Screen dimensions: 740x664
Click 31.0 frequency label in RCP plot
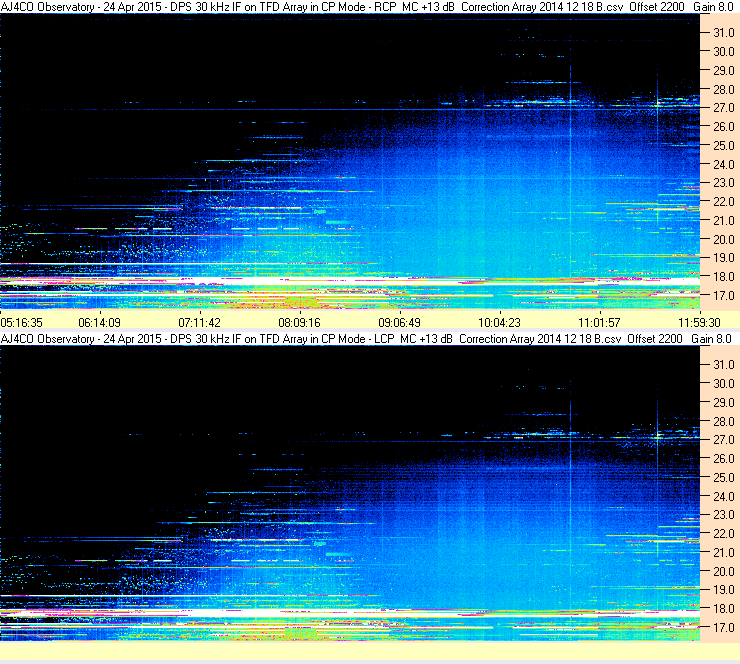724,33
